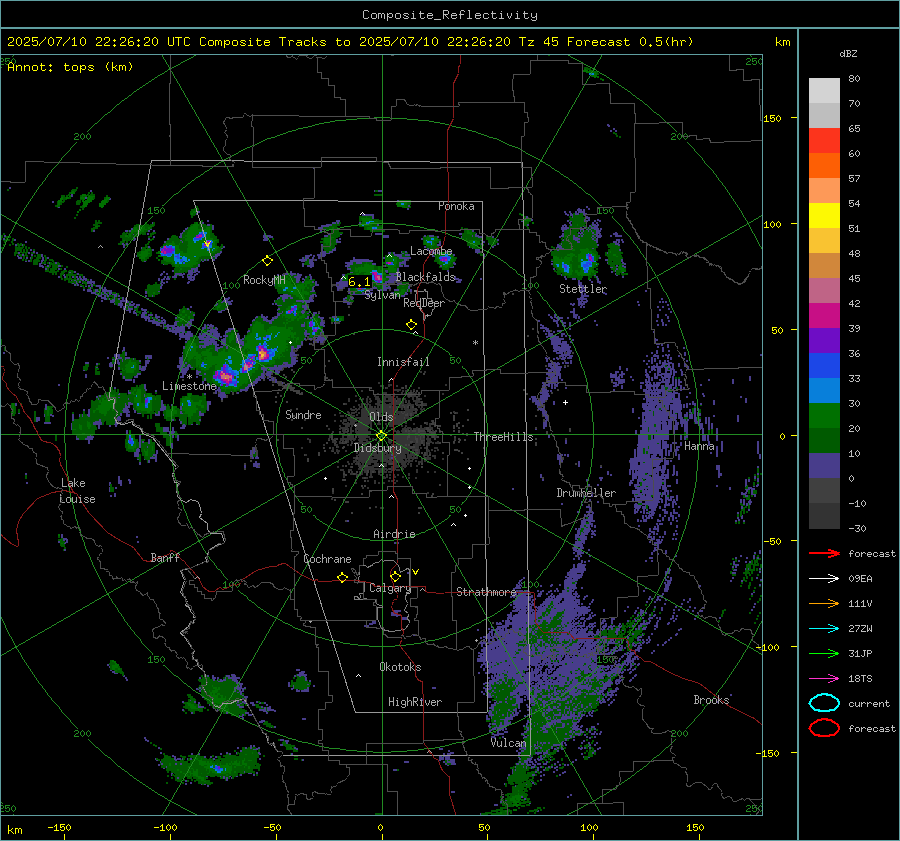Click the Olds label
The image size is (900, 841).
point(381,417)
